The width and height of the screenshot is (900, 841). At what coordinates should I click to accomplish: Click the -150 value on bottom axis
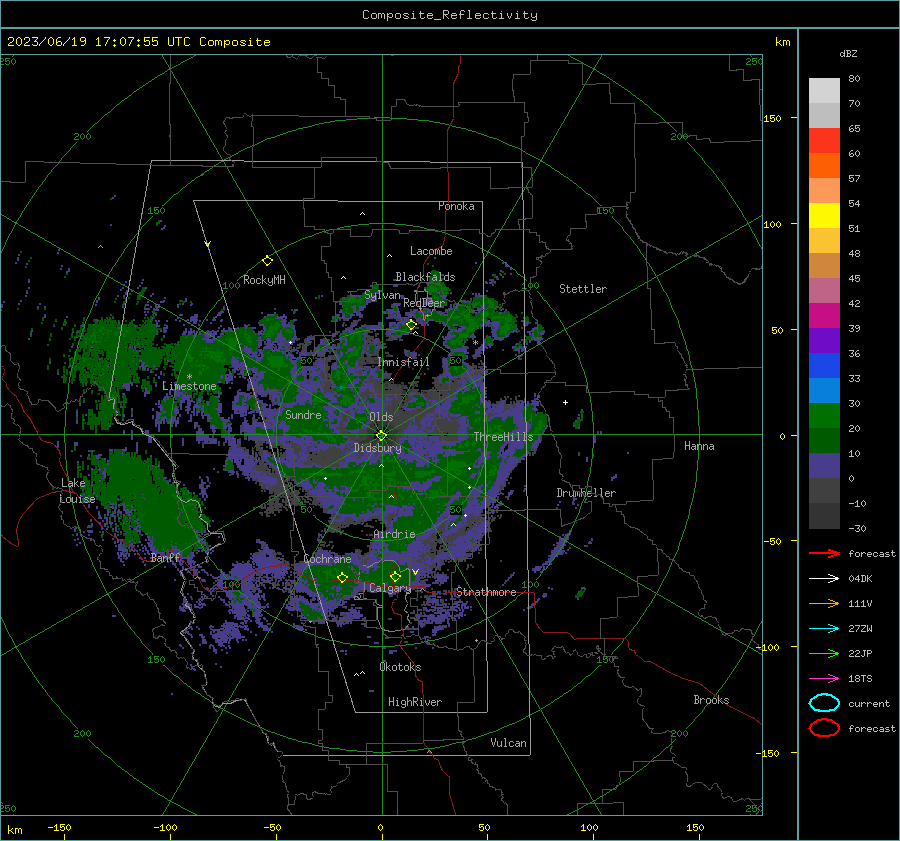[x=59, y=827]
